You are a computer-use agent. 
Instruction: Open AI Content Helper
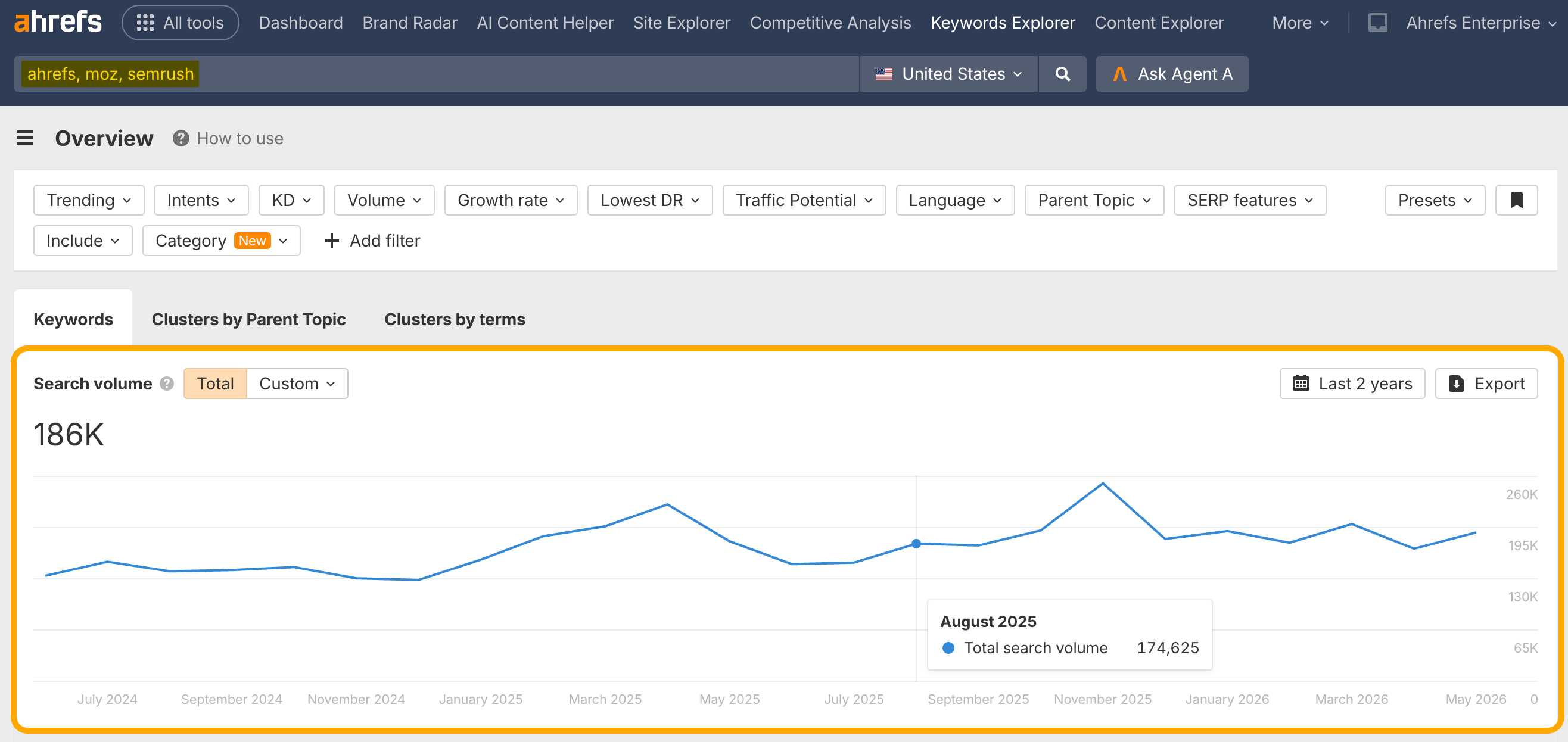(x=545, y=23)
